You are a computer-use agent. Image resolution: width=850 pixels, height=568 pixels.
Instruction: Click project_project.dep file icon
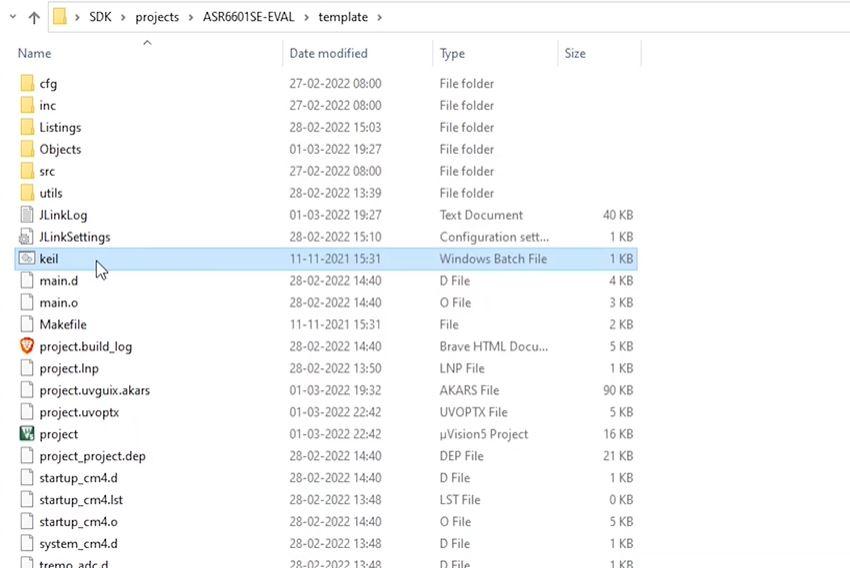tap(27, 455)
